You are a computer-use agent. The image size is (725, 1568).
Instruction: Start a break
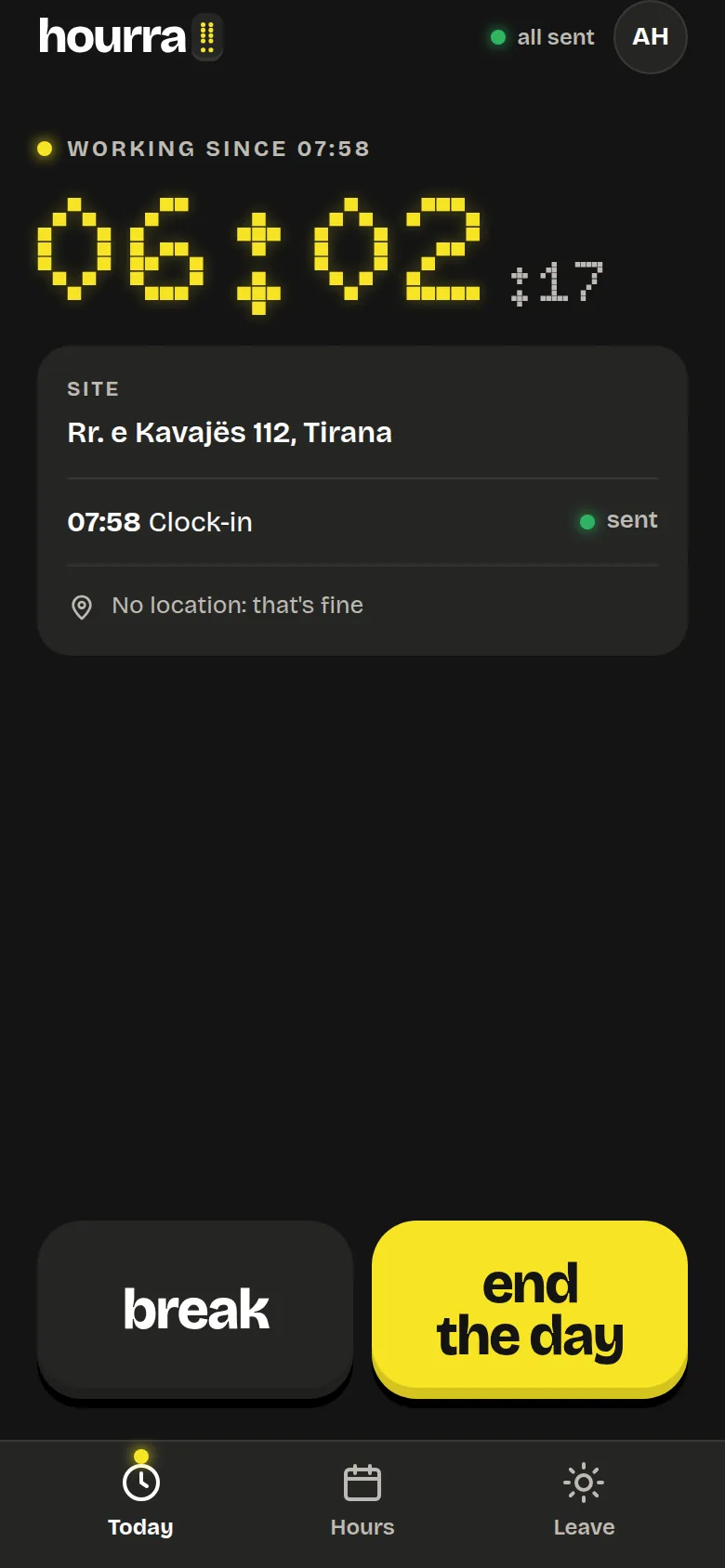[195, 1309]
